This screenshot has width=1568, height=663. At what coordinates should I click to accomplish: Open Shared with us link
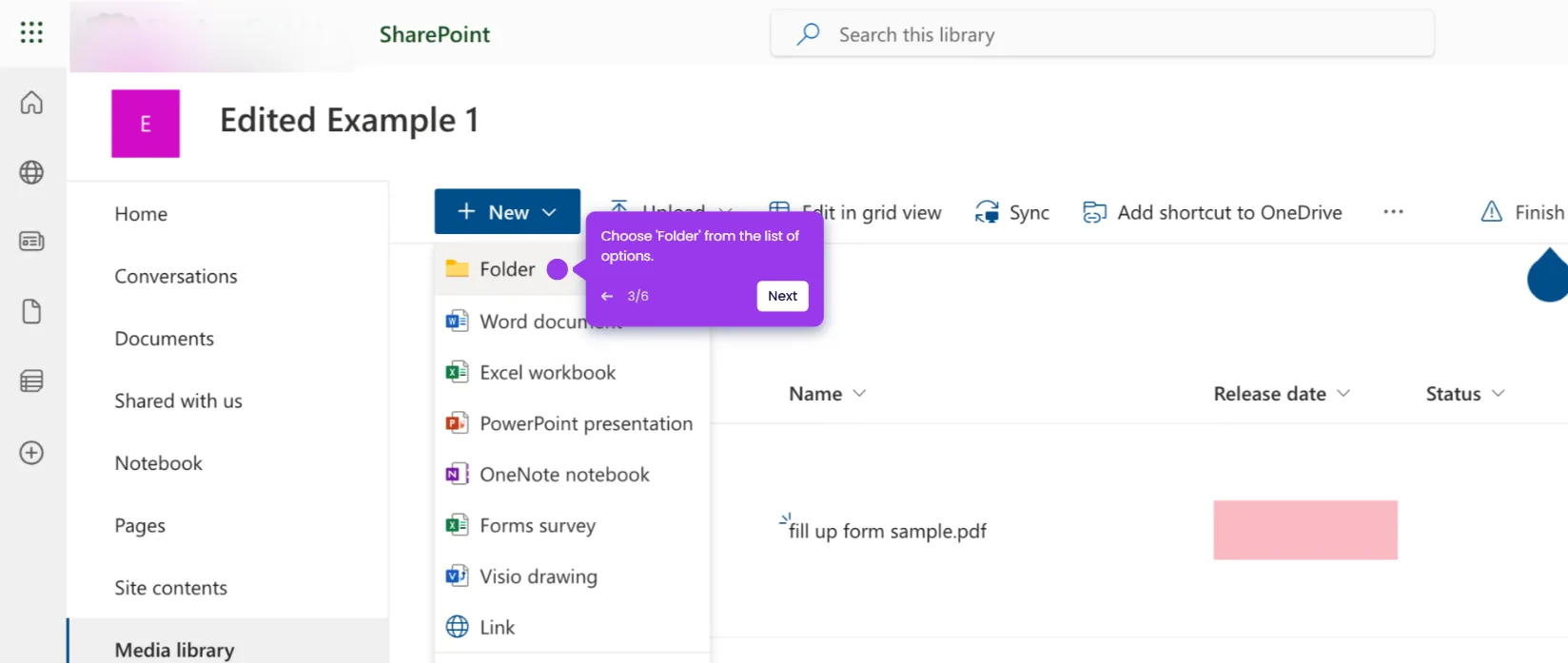178,400
